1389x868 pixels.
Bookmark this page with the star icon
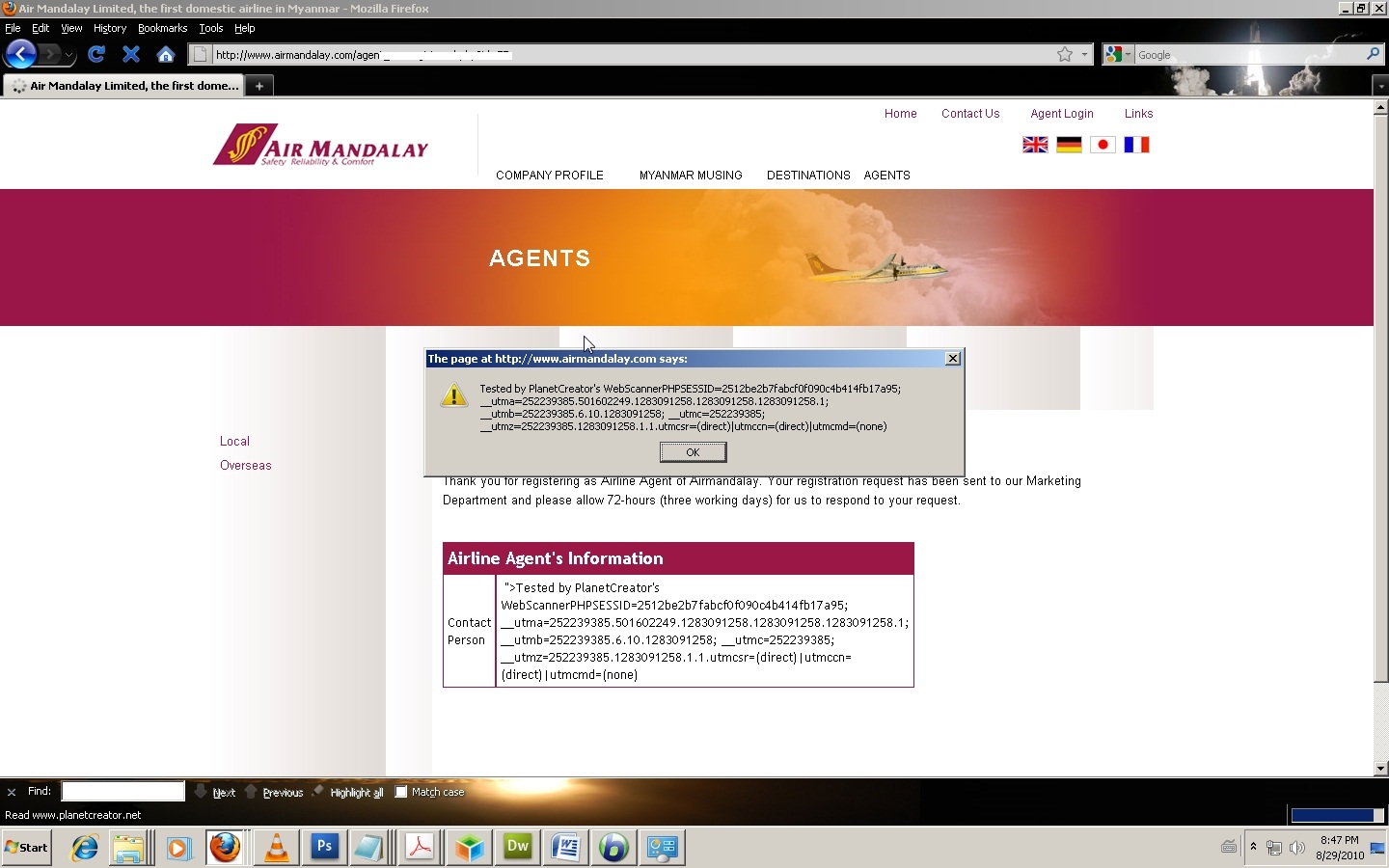[1065, 55]
